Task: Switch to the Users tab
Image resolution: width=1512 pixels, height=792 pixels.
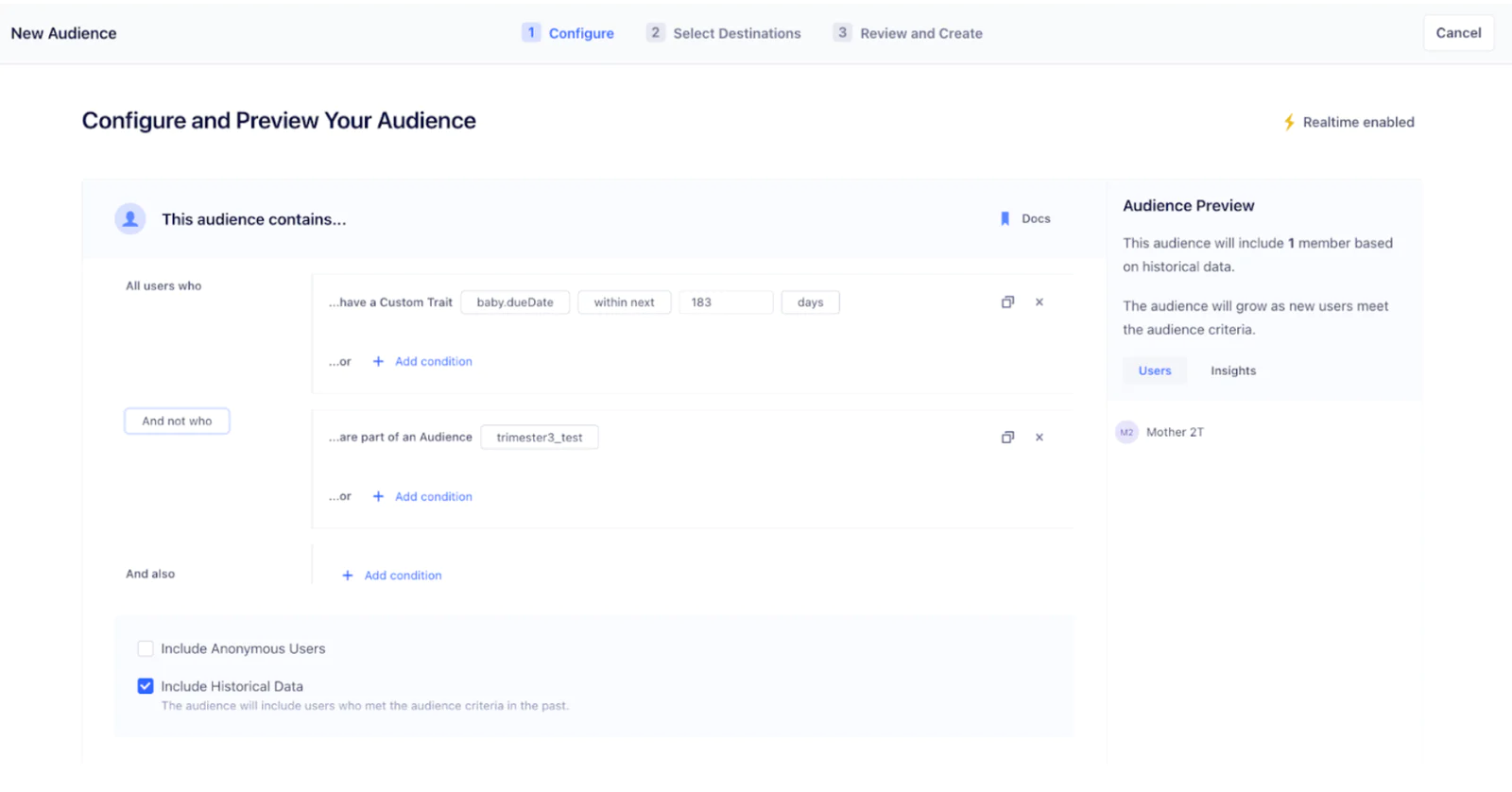Action: pos(1155,370)
